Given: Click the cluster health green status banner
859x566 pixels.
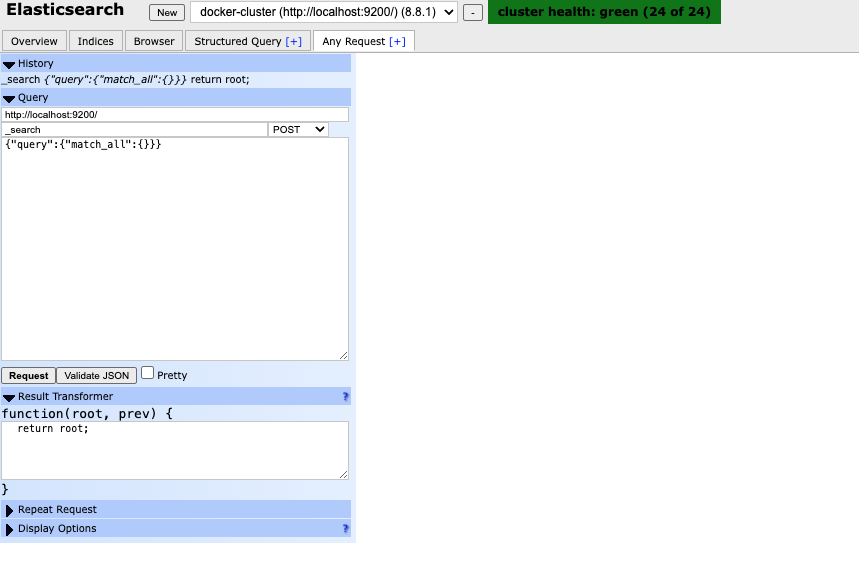Looking at the screenshot, I should click(x=604, y=12).
